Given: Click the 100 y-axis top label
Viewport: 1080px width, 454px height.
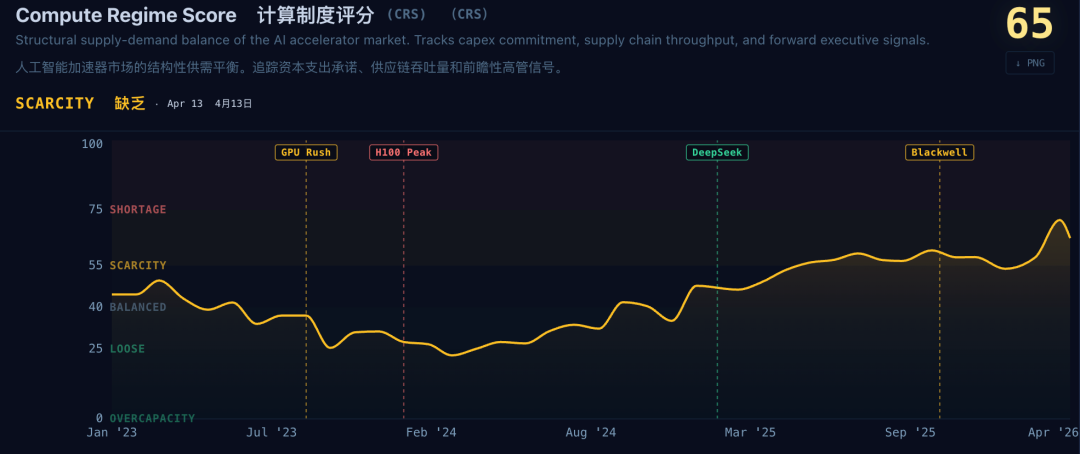Looking at the screenshot, I should click(x=92, y=144).
